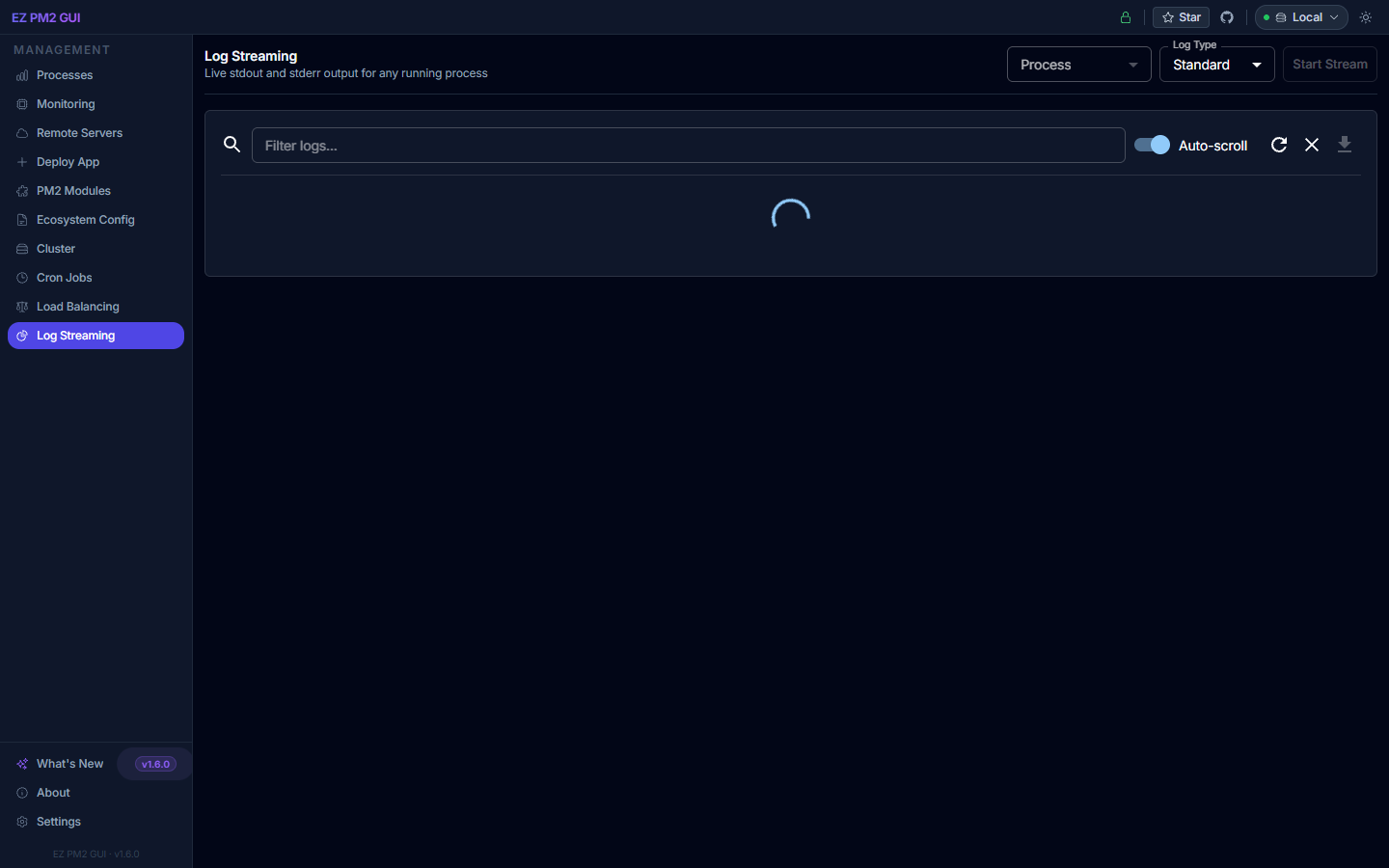Image resolution: width=1389 pixels, height=868 pixels.
Task: Click the download logs icon
Action: [1345, 145]
